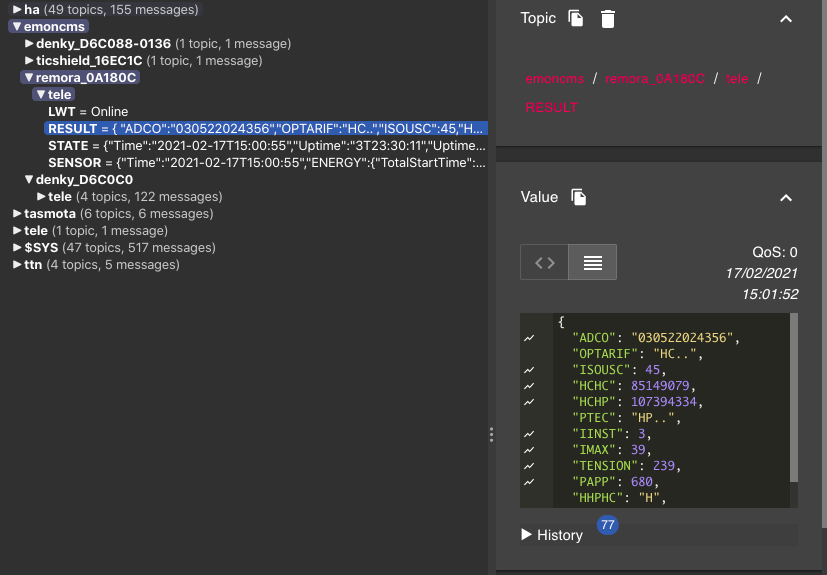Click the Topic panel heading
Screen dimensions: 827x575
[x=538, y=18]
